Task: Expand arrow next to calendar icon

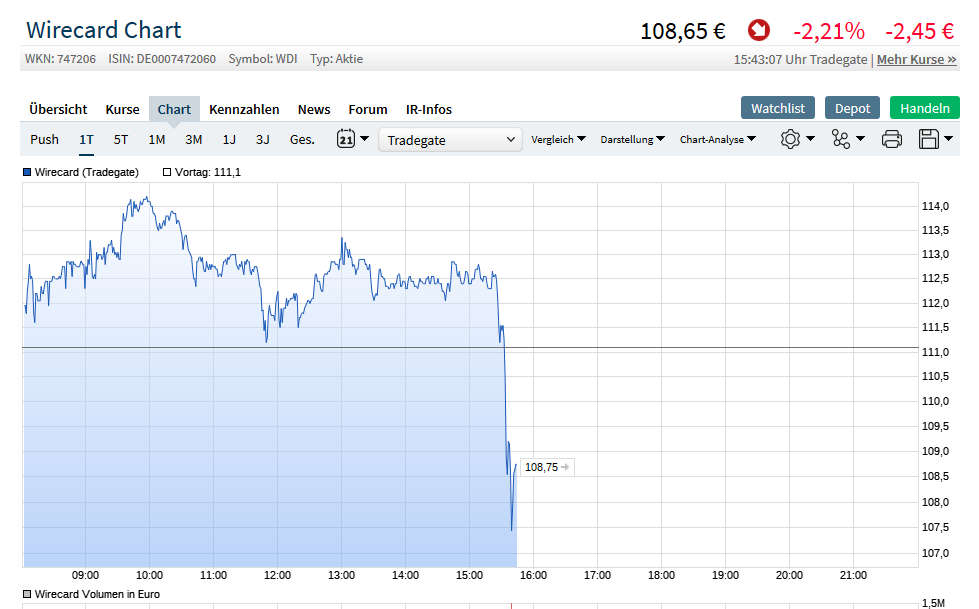Action: [365, 139]
